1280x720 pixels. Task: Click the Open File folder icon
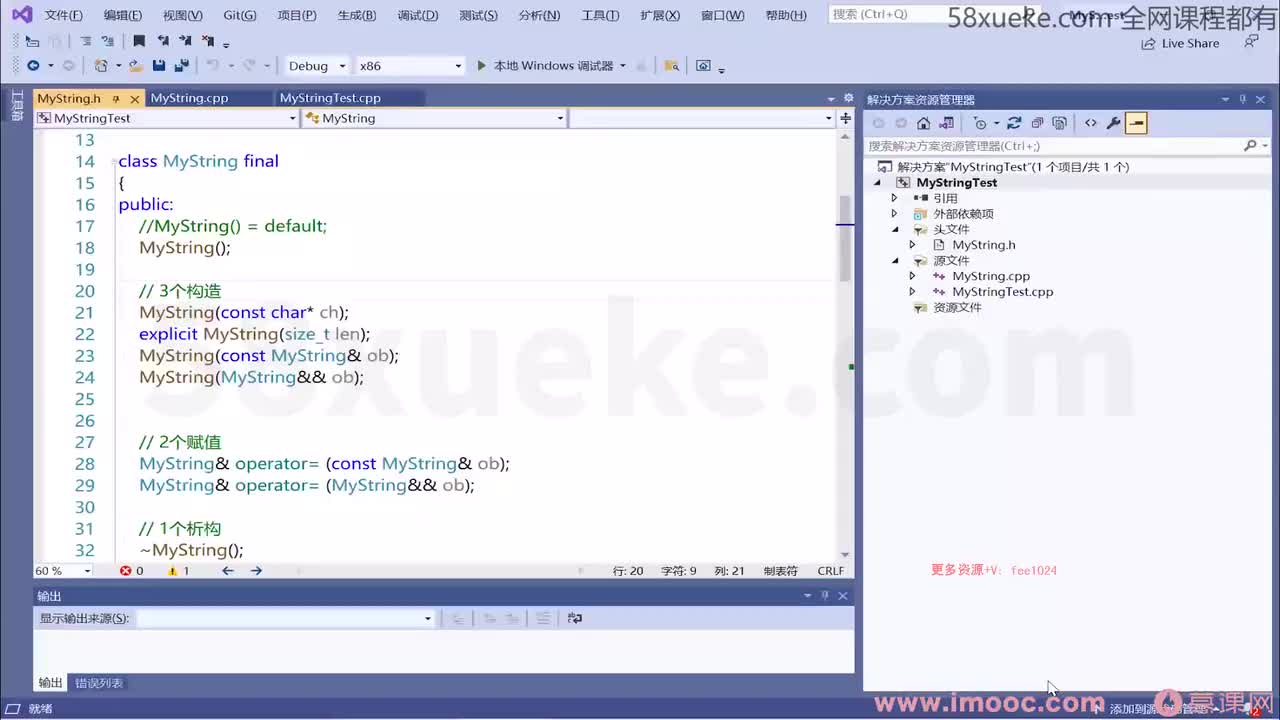136,65
